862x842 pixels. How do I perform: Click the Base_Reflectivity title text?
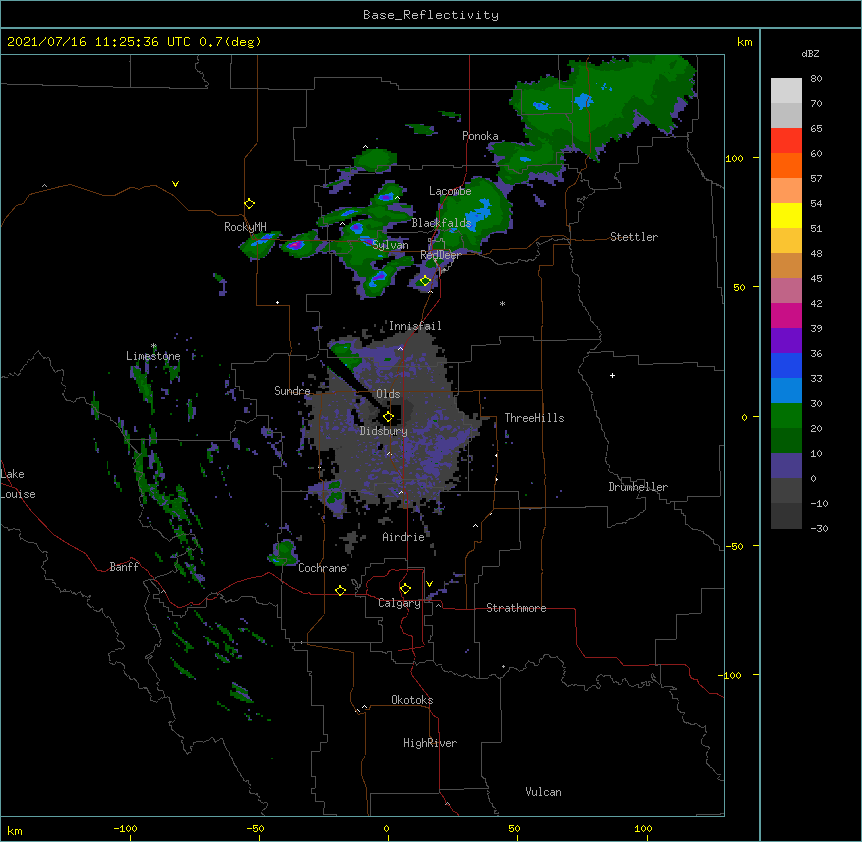(430, 15)
